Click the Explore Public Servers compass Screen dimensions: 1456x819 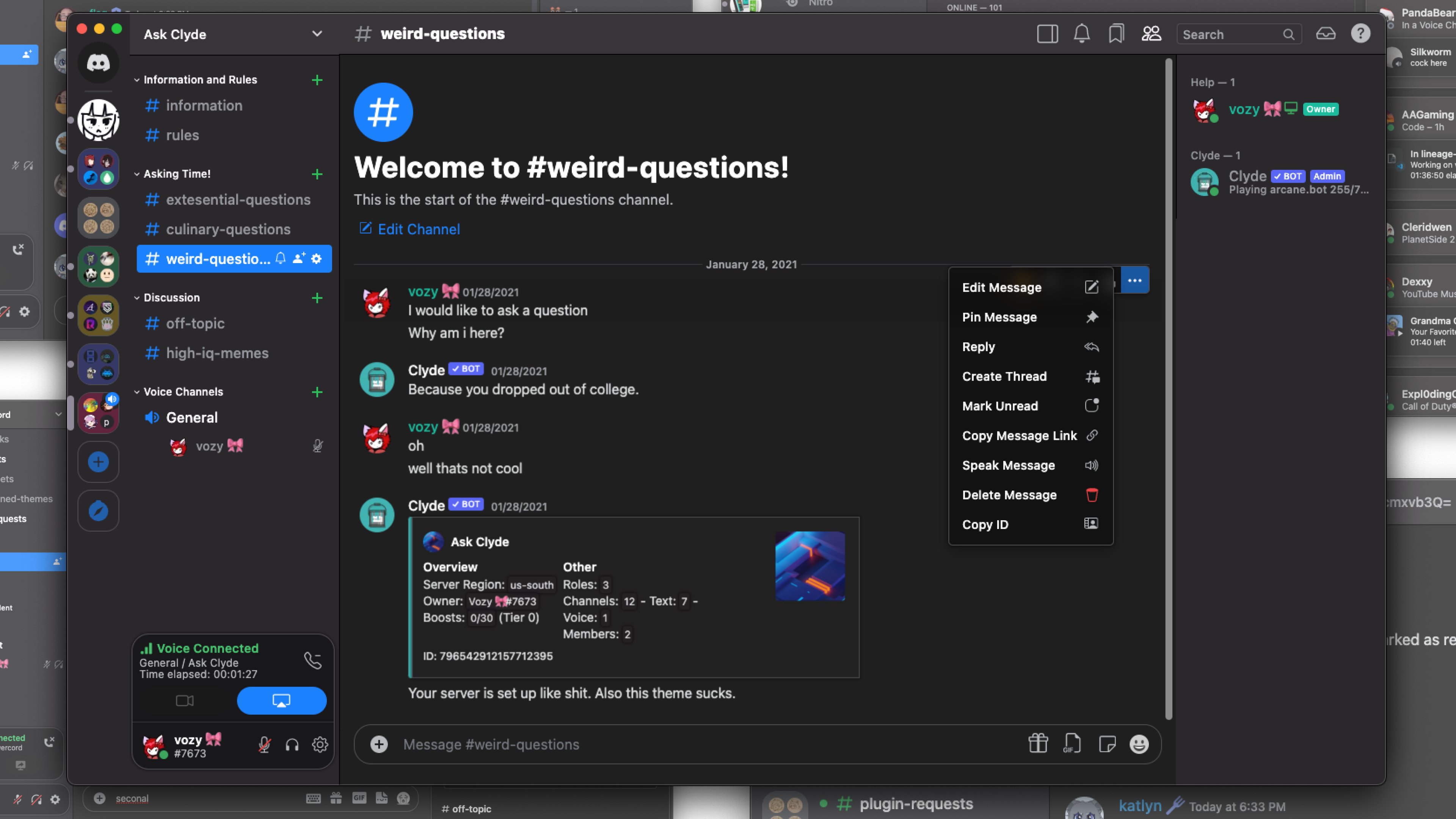pos(98,511)
